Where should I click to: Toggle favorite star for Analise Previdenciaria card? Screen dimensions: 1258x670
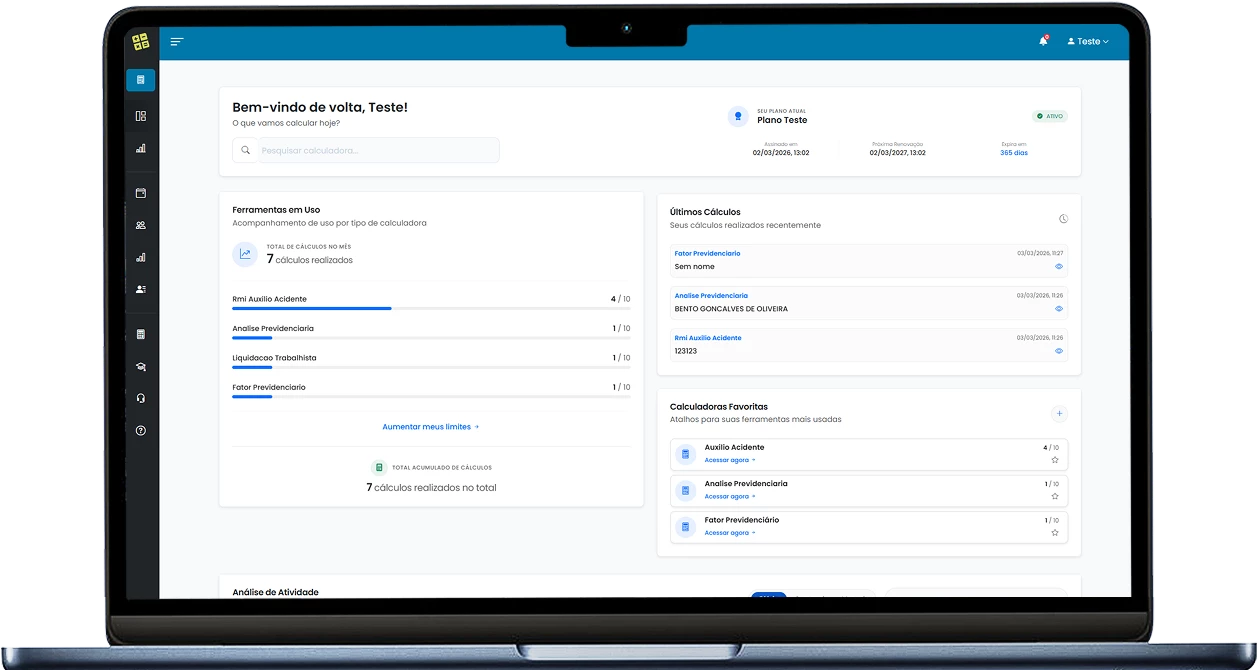pos(1055,496)
